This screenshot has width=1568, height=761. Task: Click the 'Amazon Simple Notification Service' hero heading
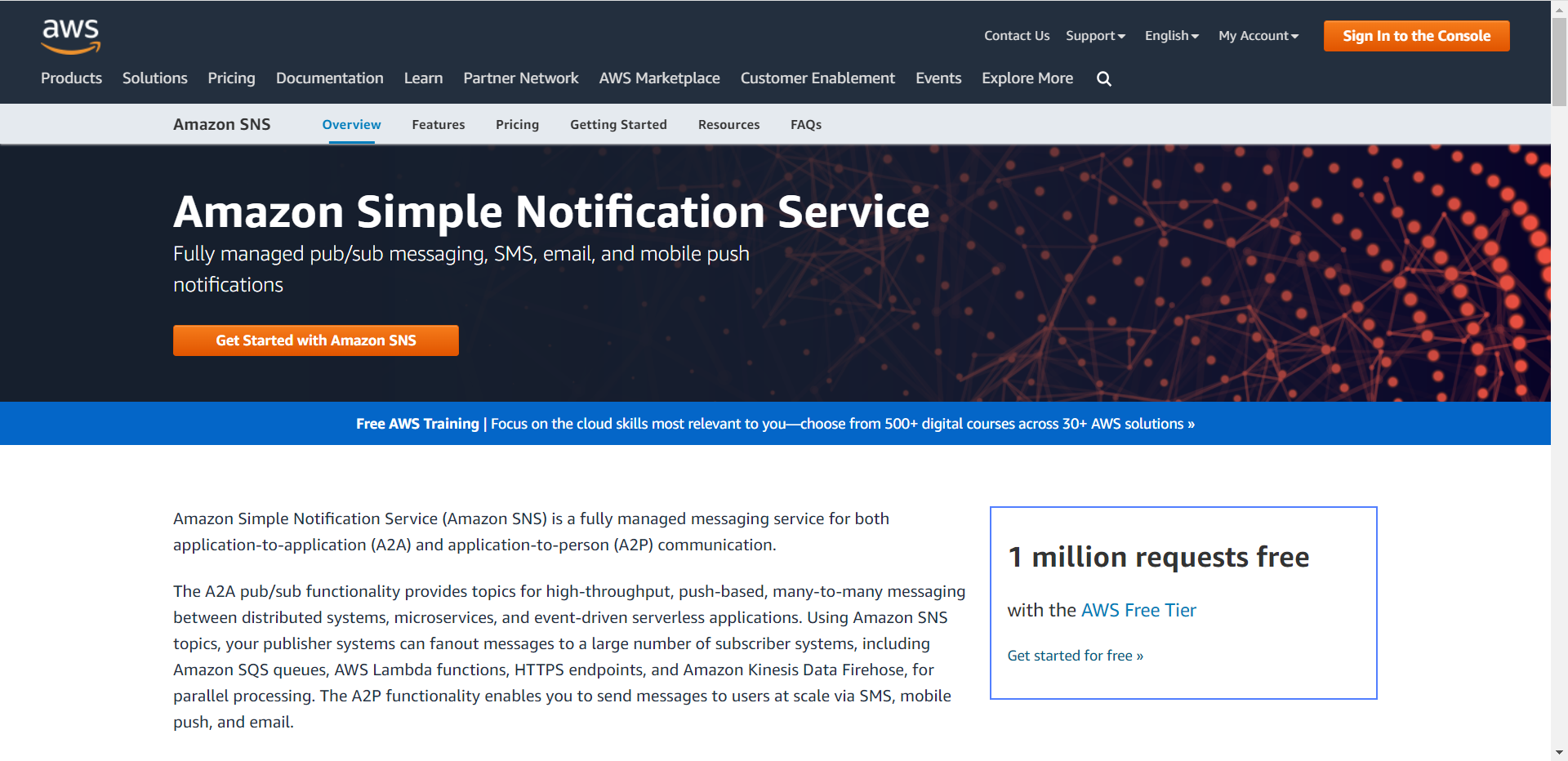[551, 211]
